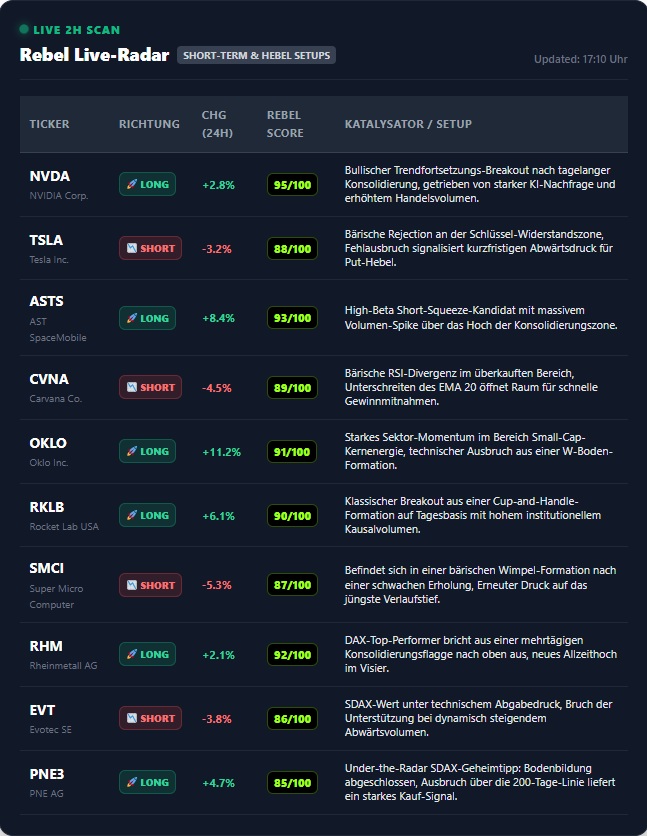This screenshot has height=836, width=647.
Task: Click the 90/100 Rebel score badge
Action: pyautogui.click(x=292, y=516)
